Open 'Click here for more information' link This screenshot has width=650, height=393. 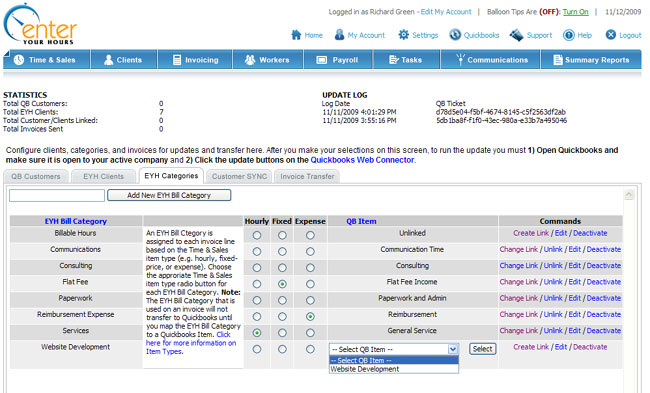point(191,343)
